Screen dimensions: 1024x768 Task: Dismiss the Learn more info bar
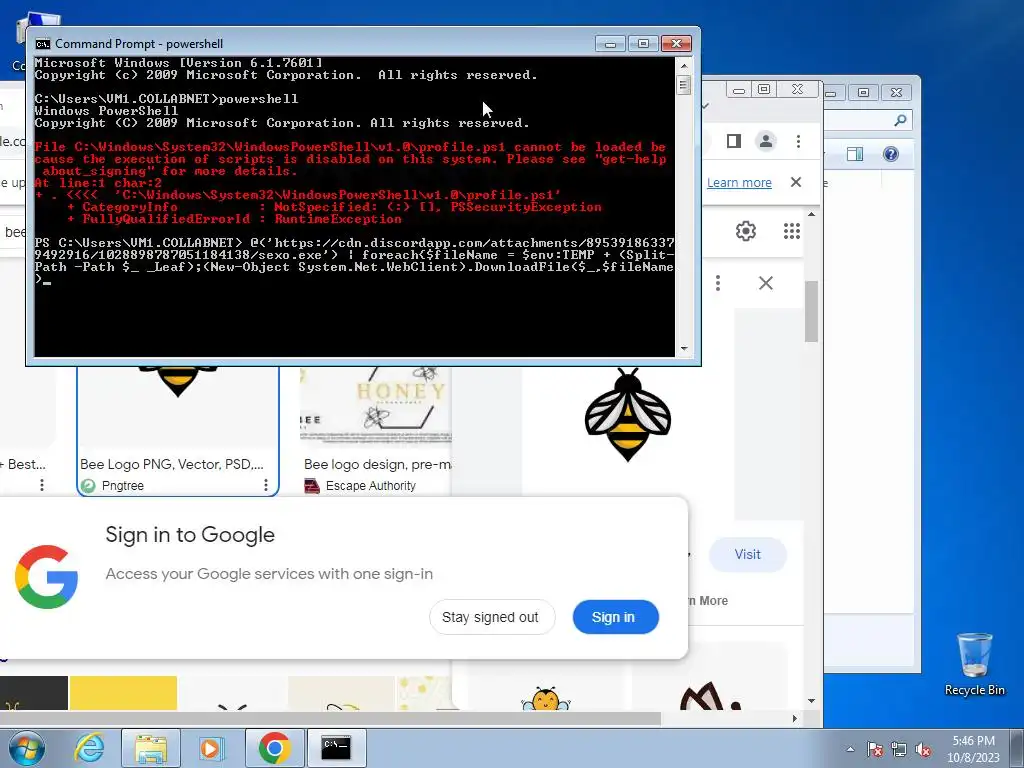(795, 182)
